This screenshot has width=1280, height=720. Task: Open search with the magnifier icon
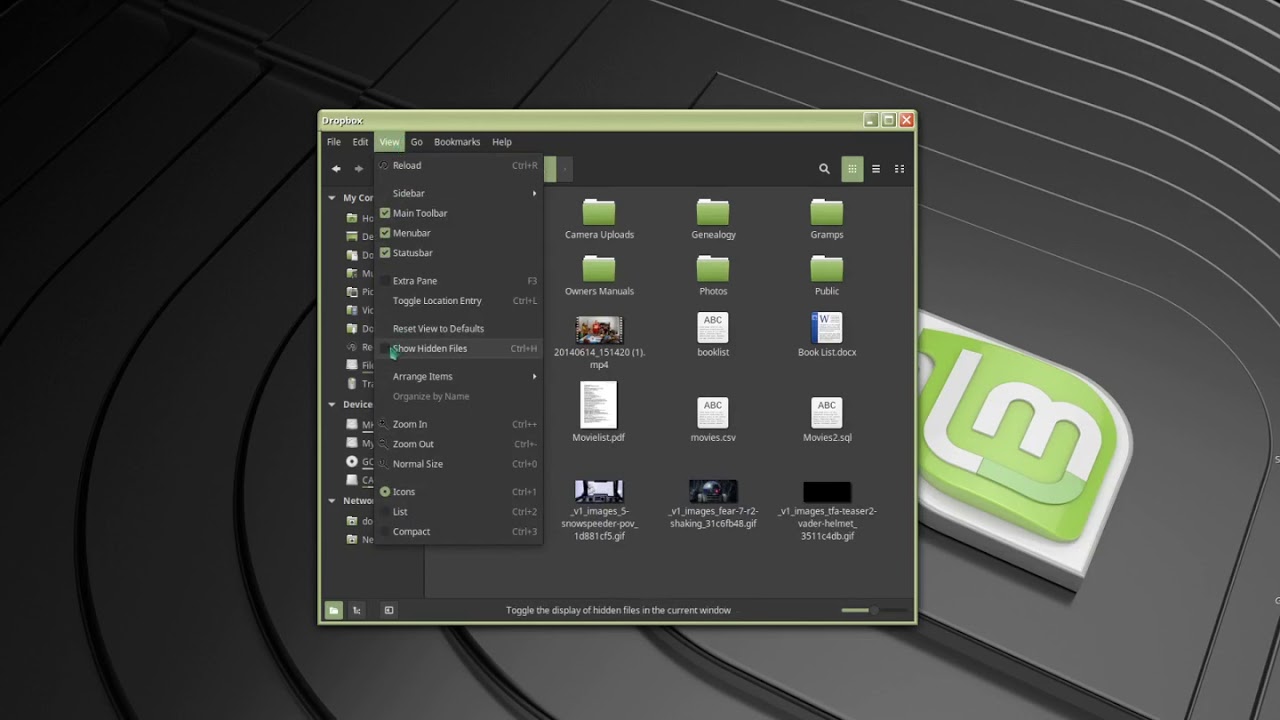[x=824, y=169]
